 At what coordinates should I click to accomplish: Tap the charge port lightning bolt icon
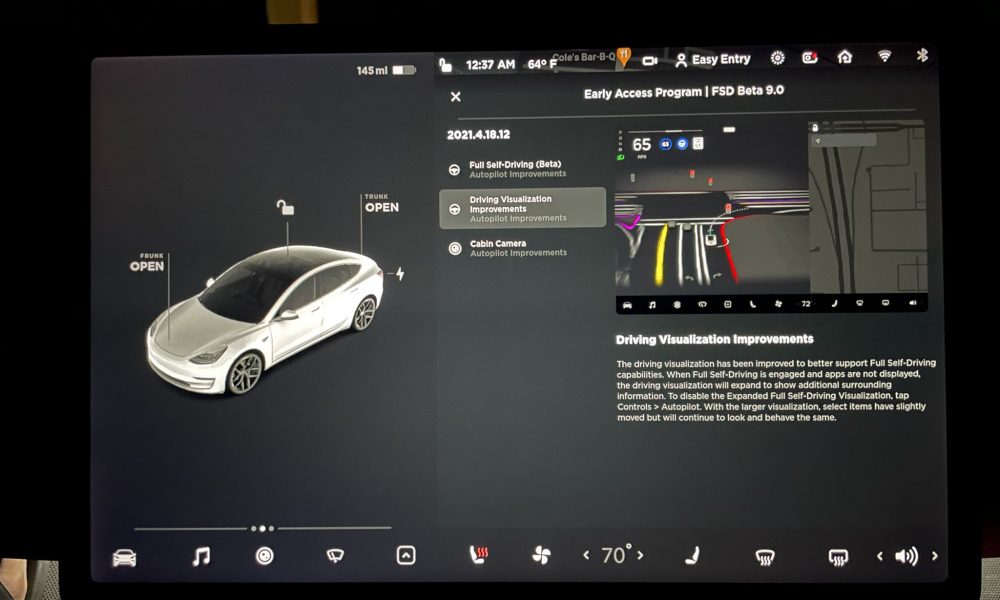pyautogui.click(x=400, y=274)
